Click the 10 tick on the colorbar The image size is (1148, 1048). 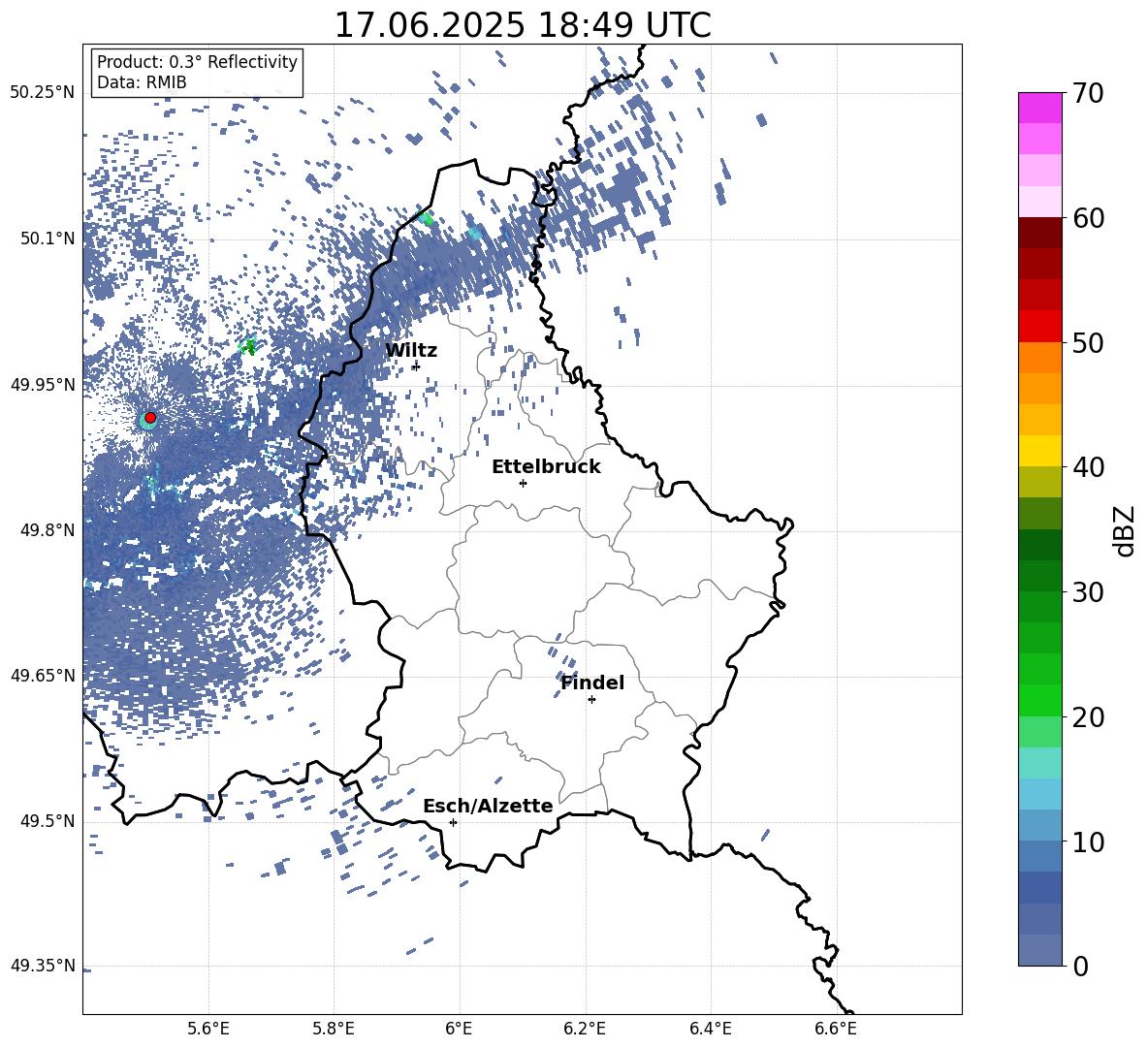(x=1088, y=842)
